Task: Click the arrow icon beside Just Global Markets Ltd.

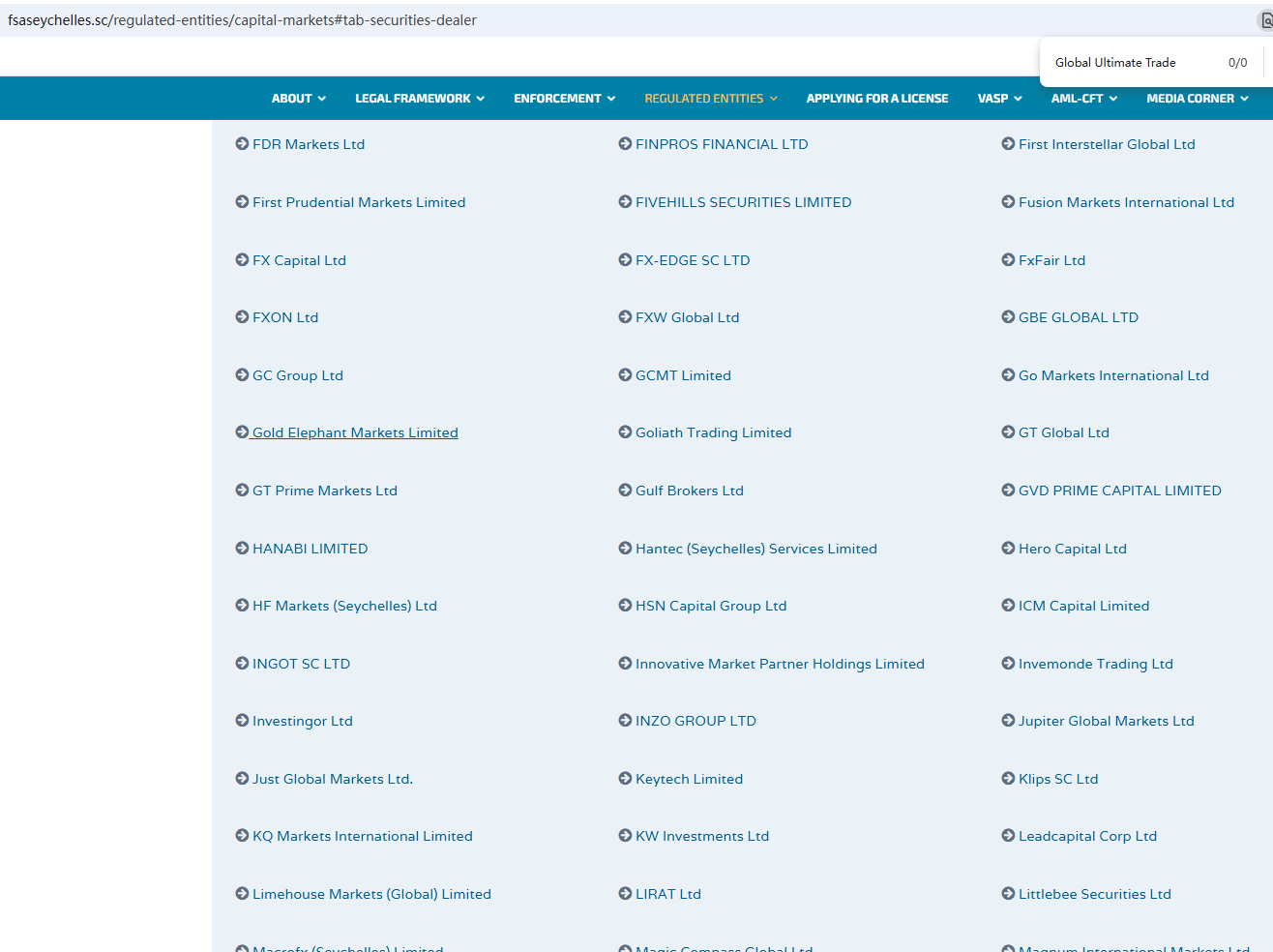Action: [242, 779]
